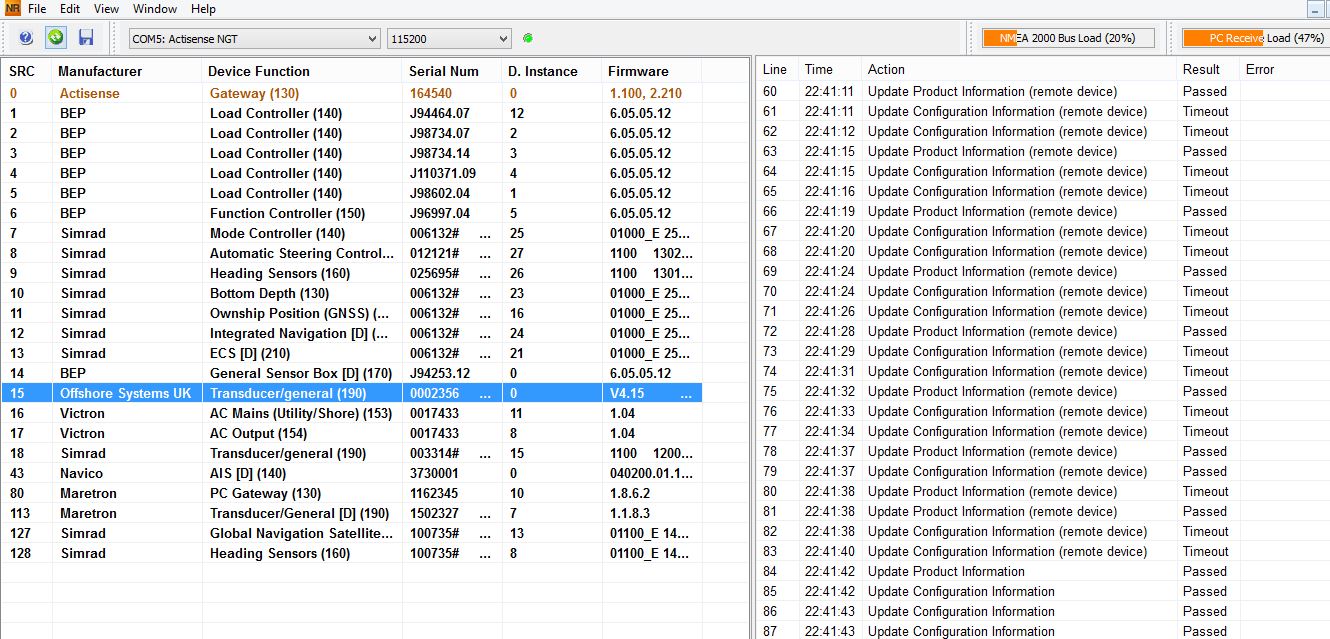1330x639 pixels.
Task: Click the Firmware column header
Action: pos(638,71)
